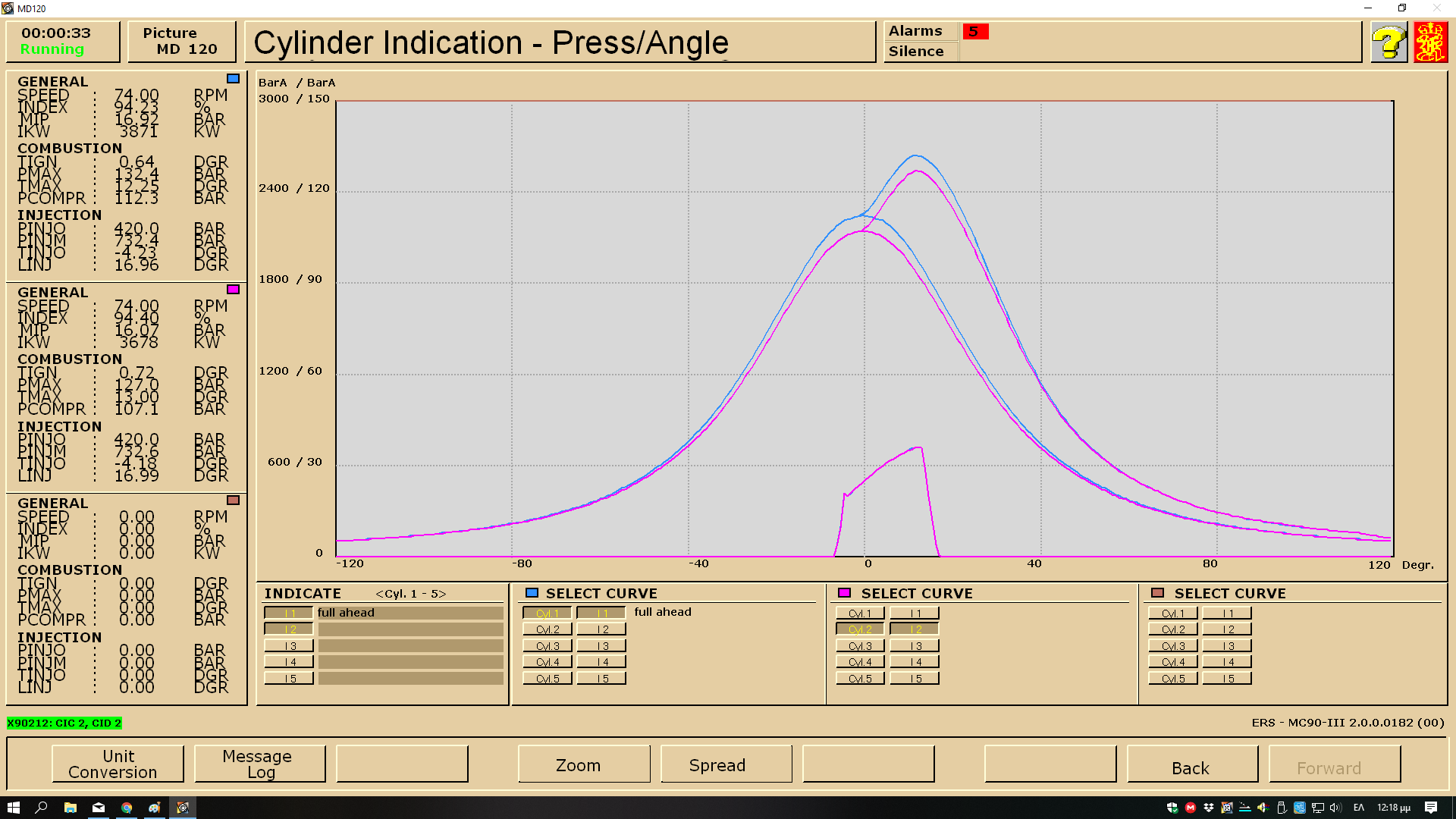Click the yellow question mark help icon

click(1389, 42)
